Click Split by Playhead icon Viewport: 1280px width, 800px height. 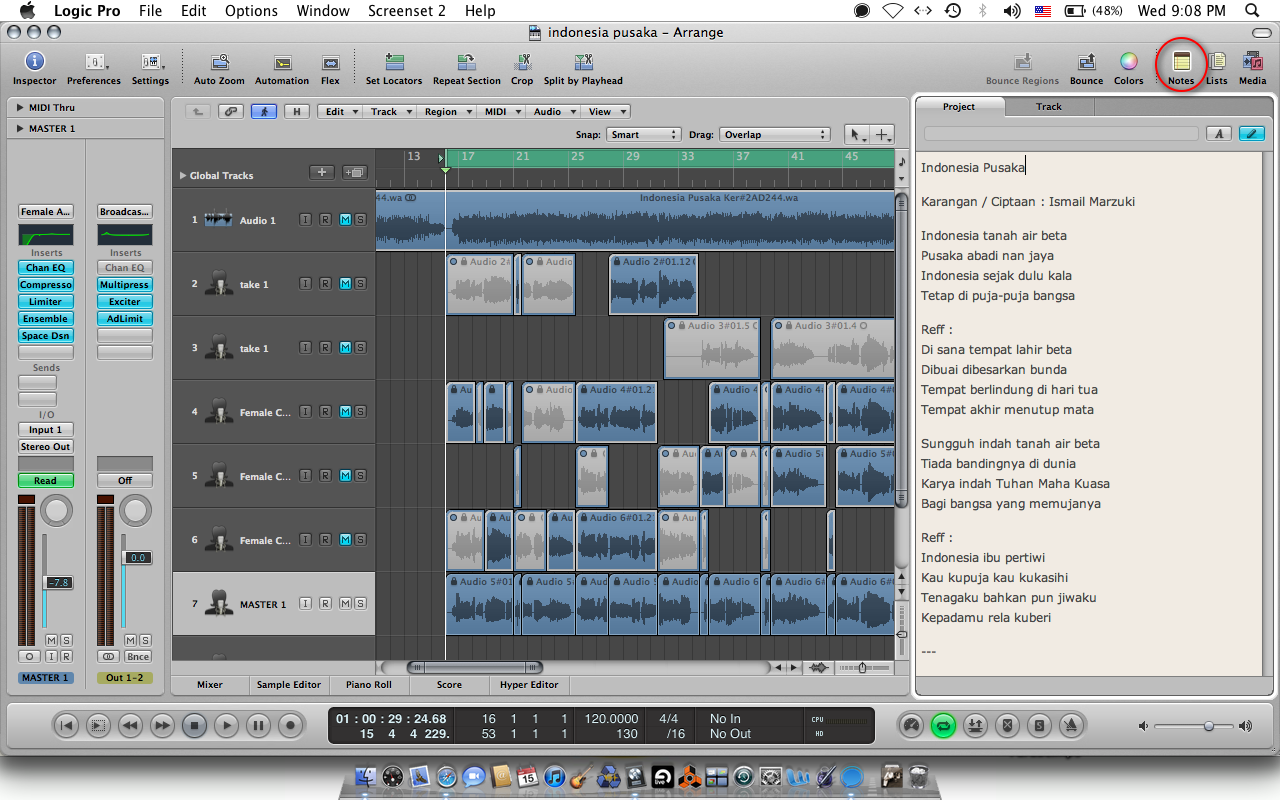[583, 62]
